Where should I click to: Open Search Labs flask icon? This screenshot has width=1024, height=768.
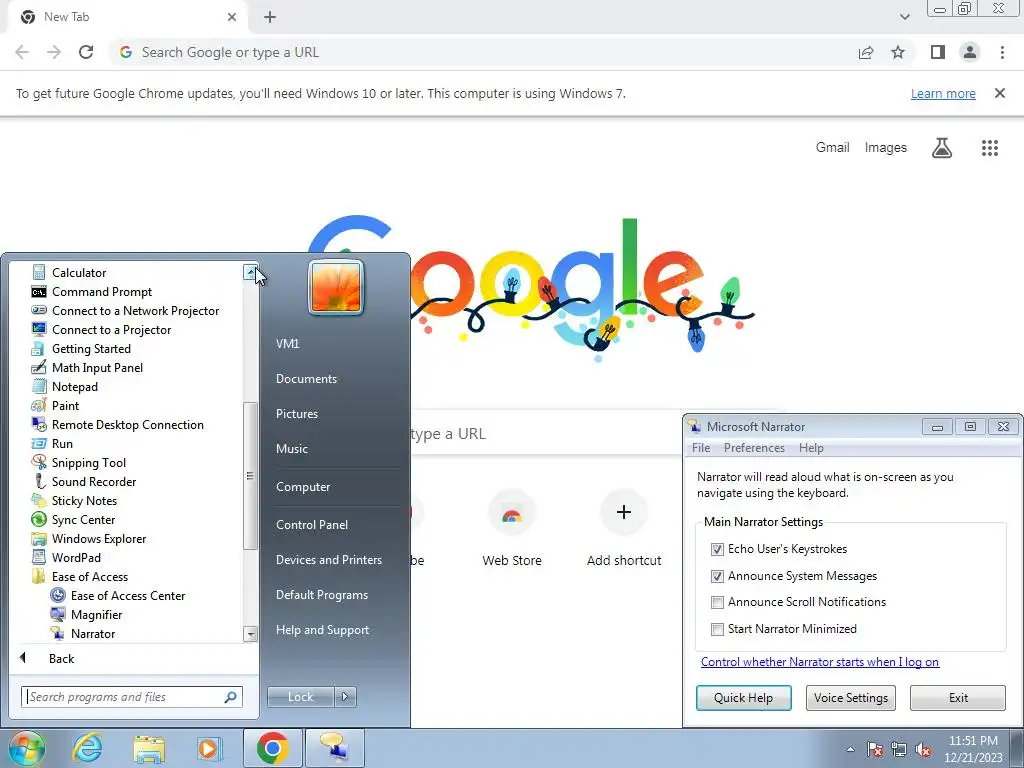click(941, 148)
